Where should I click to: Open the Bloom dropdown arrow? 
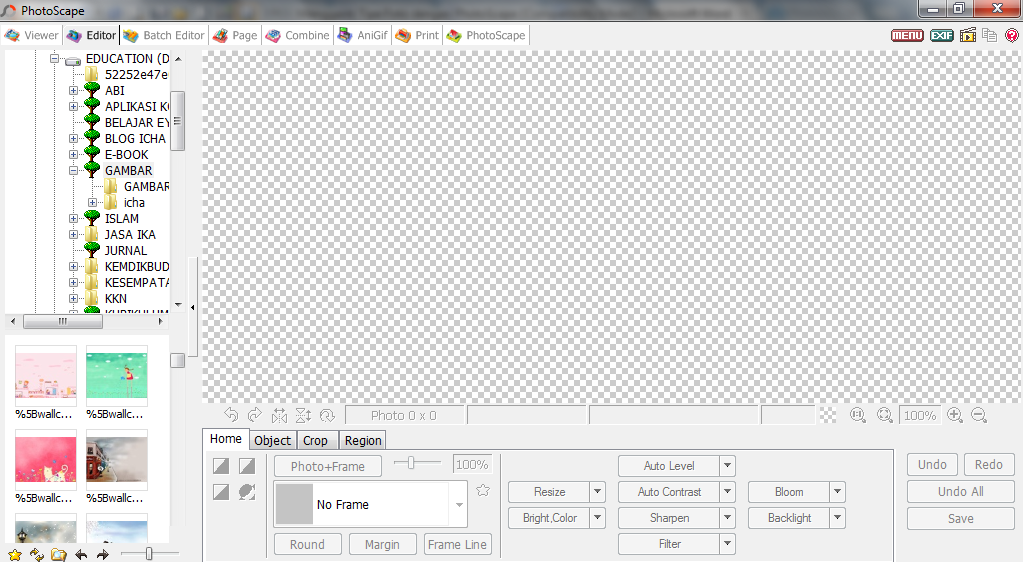[838, 492]
